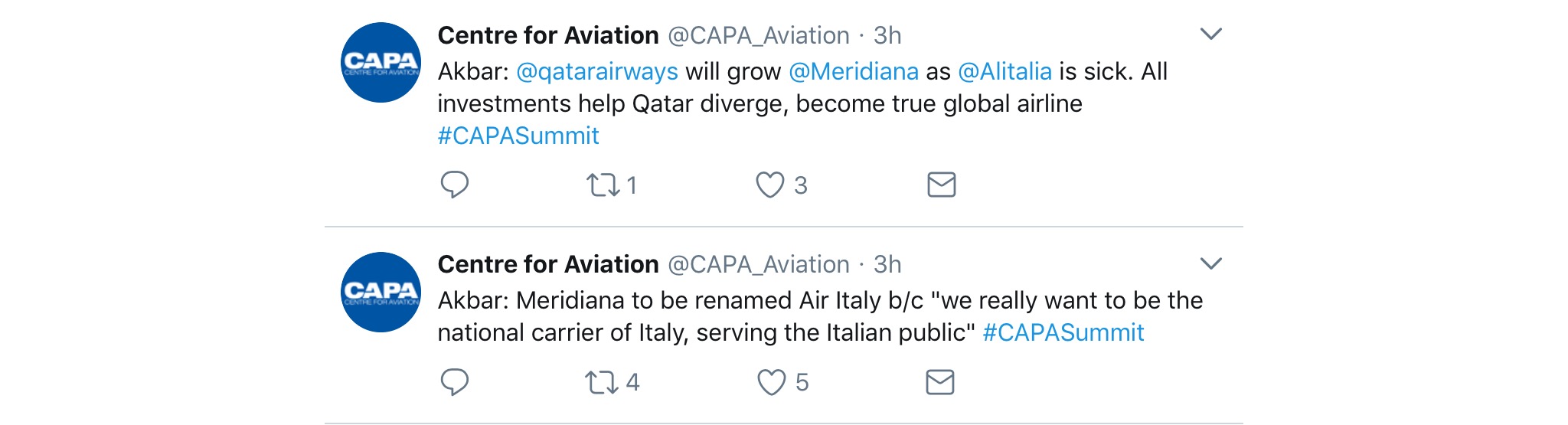Viewport: 1568px width, 425px height.
Task: Open 3h timestamp of second tweet
Action: 887,264
